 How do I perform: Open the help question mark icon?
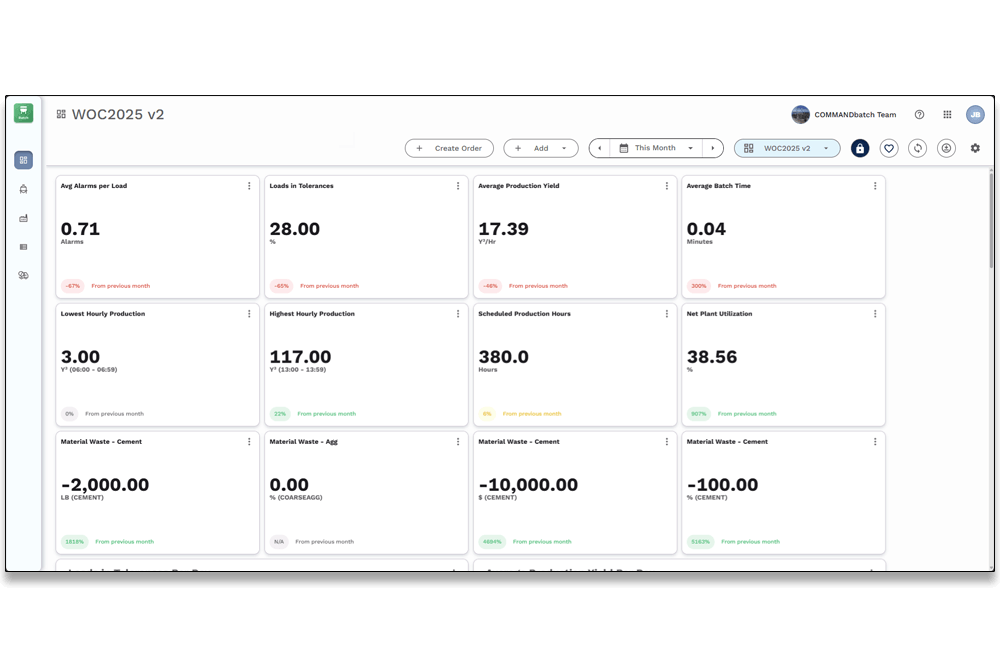click(x=919, y=115)
